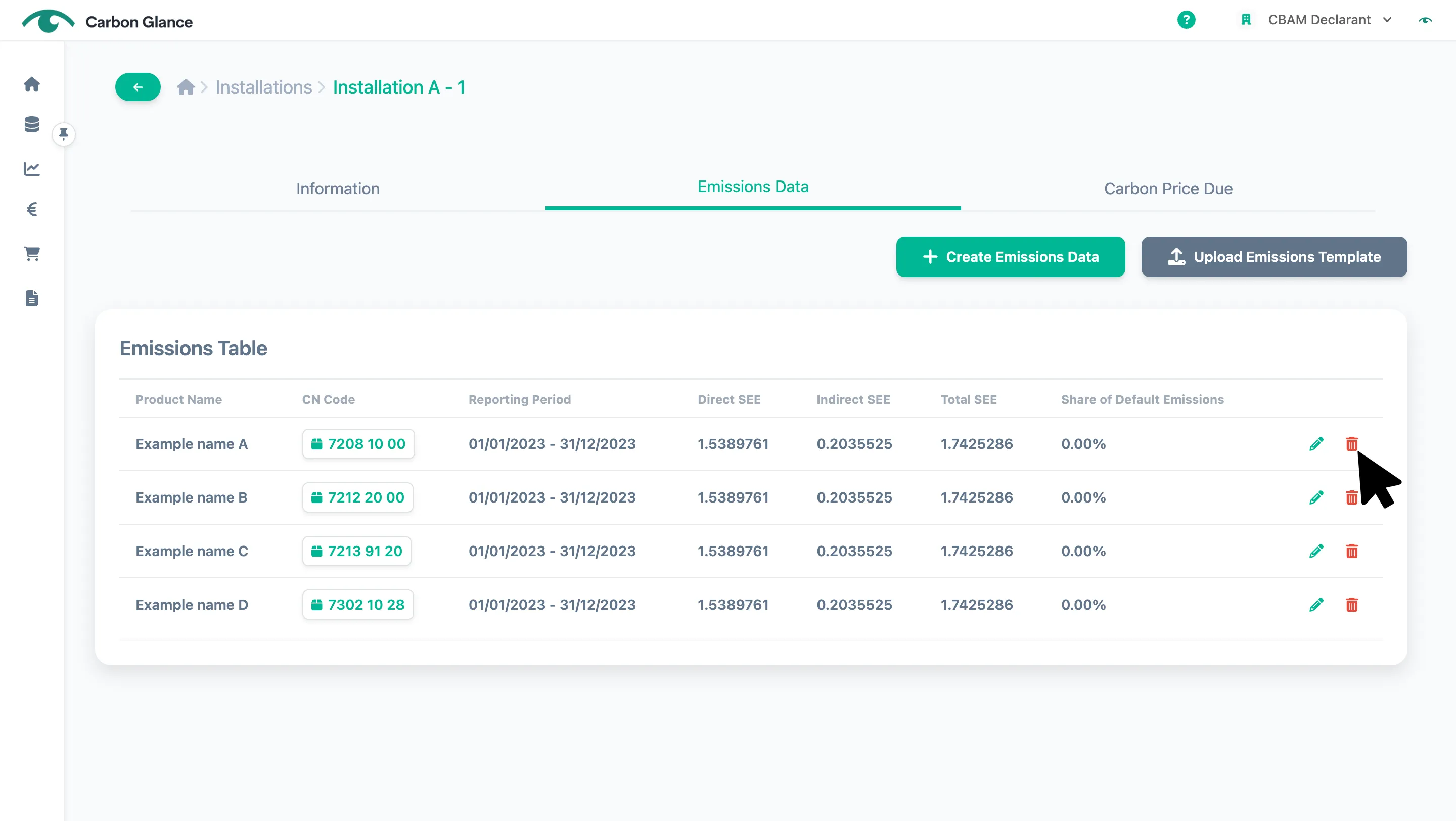Click the Product Name column header
Image resolution: width=1456 pixels, height=821 pixels.
[178, 399]
